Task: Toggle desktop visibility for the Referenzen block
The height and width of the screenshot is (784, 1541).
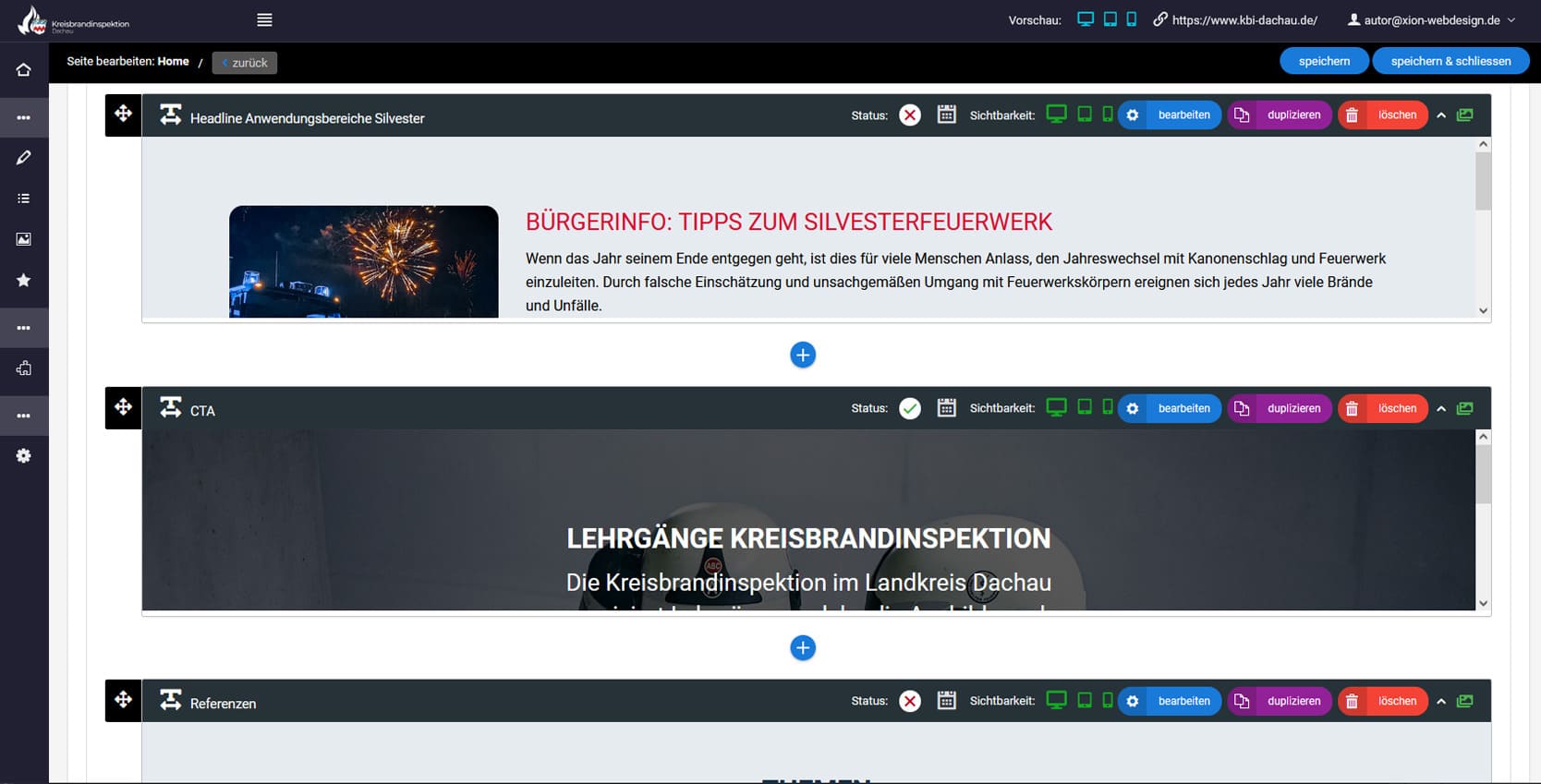Action: click(x=1056, y=700)
